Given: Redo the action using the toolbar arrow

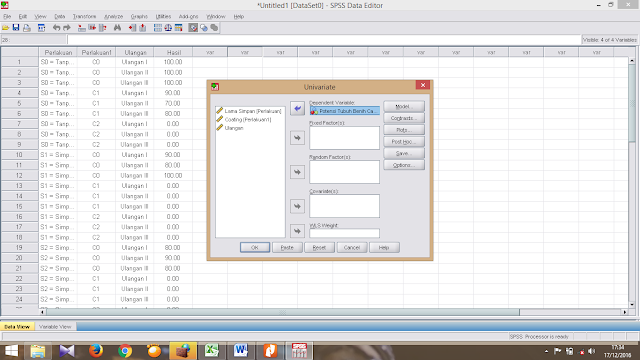Looking at the screenshot, I should [67, 28].
